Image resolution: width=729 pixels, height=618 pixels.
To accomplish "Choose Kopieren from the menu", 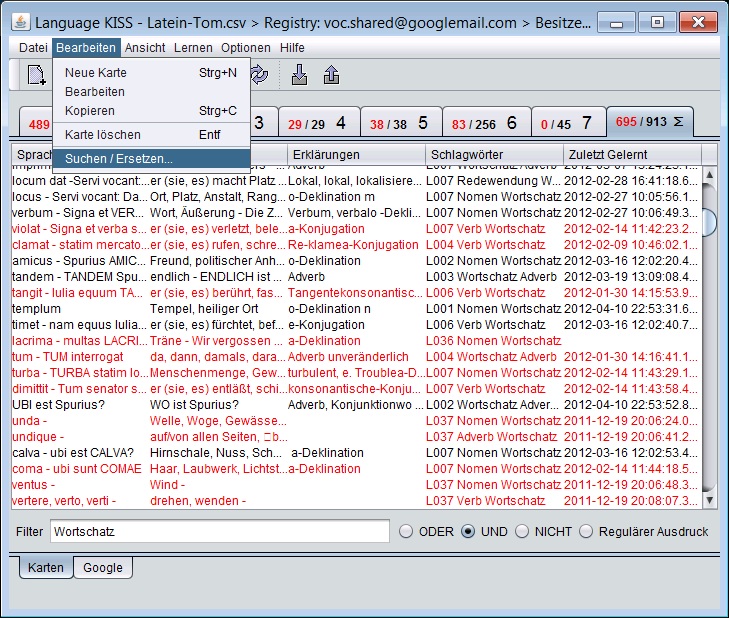I will coord(152,111).
